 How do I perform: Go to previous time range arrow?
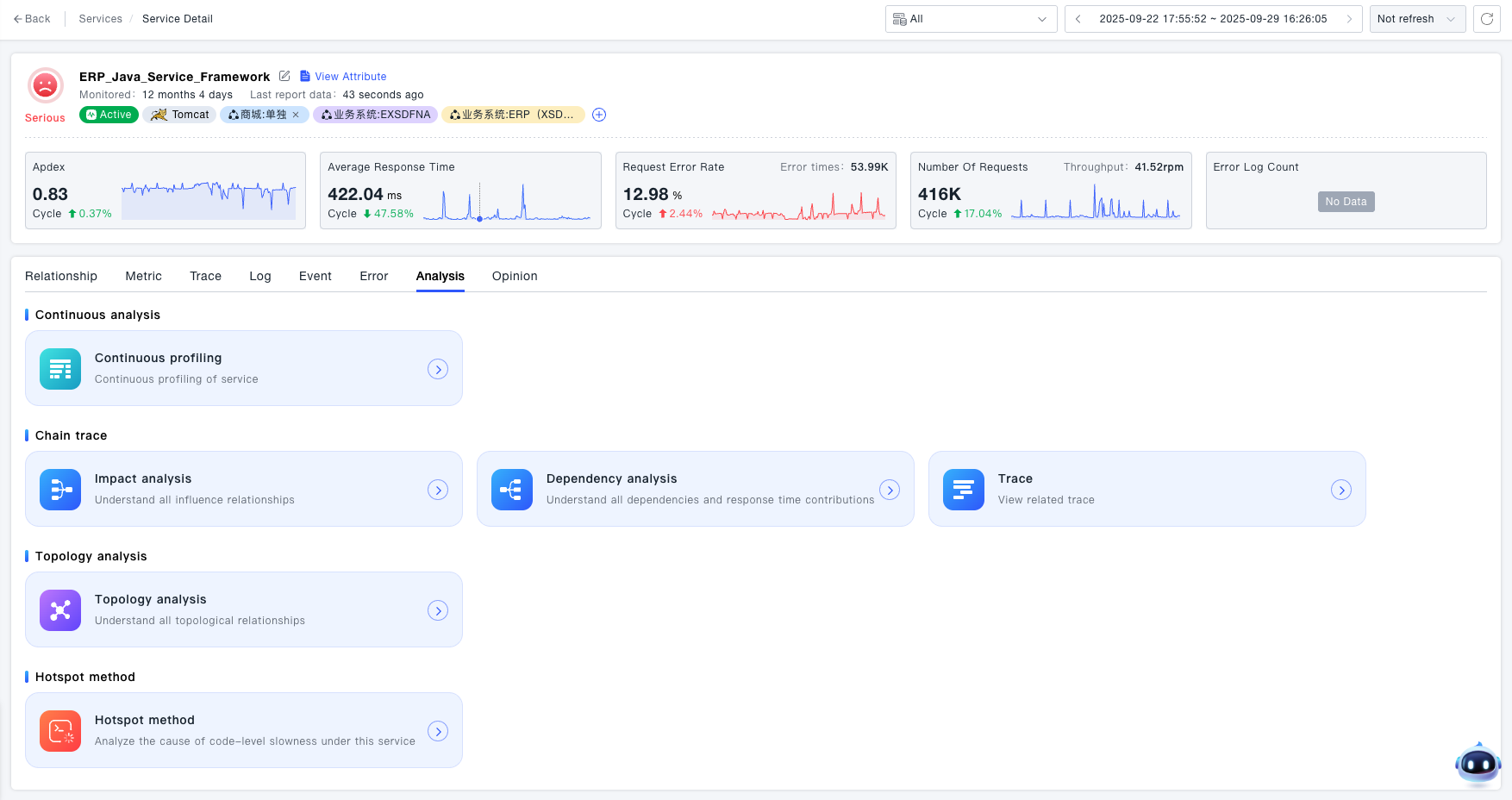[x=1078, y=19]
